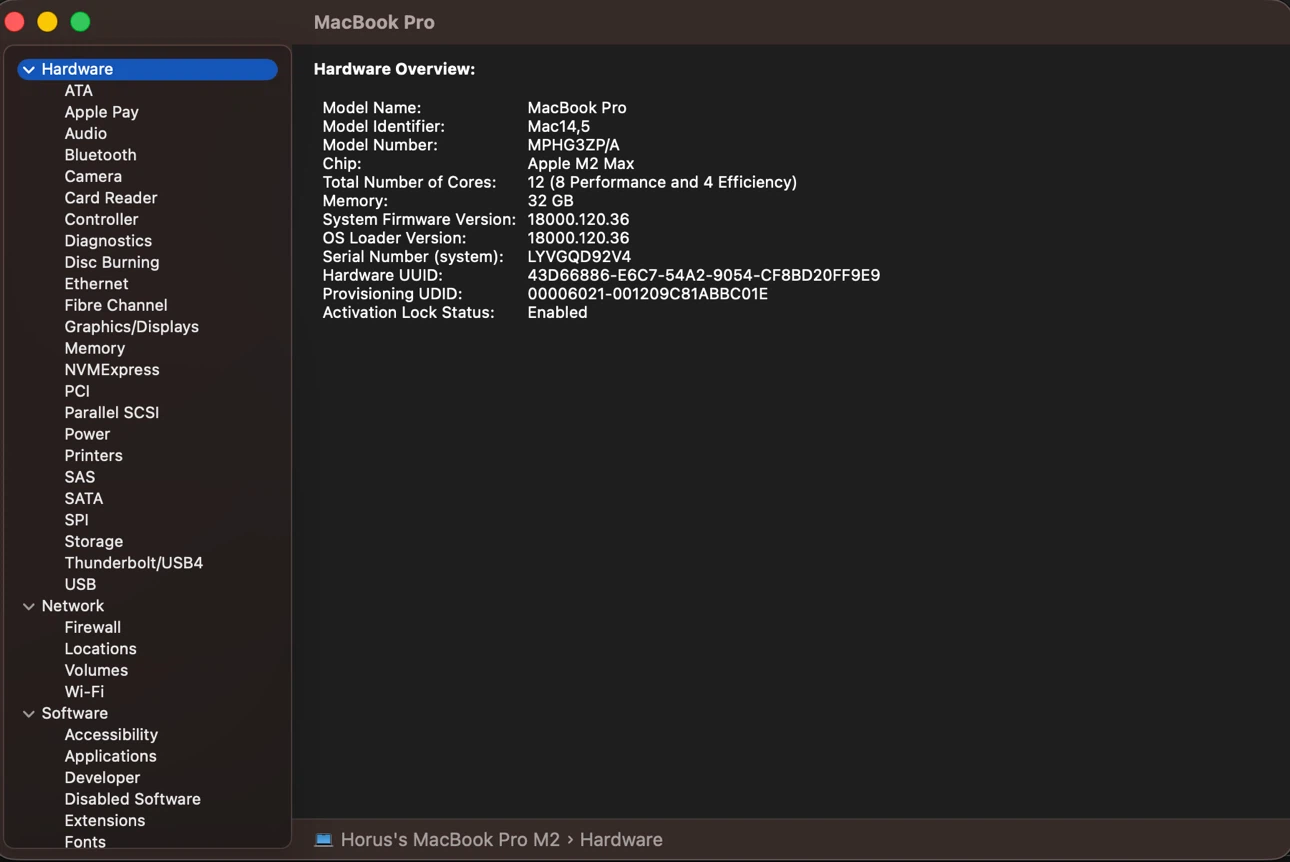Select Developer under Software
The height and width of the screenshot is (862, 1290).
click(x=102, y=779)
